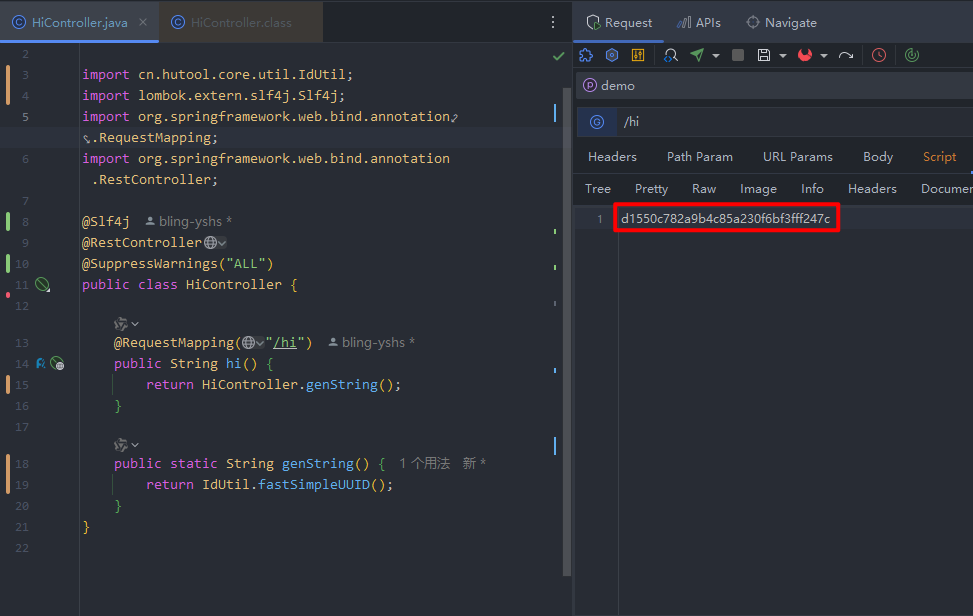
Task: Open the "/hi" mapping link
Action: pyautogui.click(x=285, y=342)
